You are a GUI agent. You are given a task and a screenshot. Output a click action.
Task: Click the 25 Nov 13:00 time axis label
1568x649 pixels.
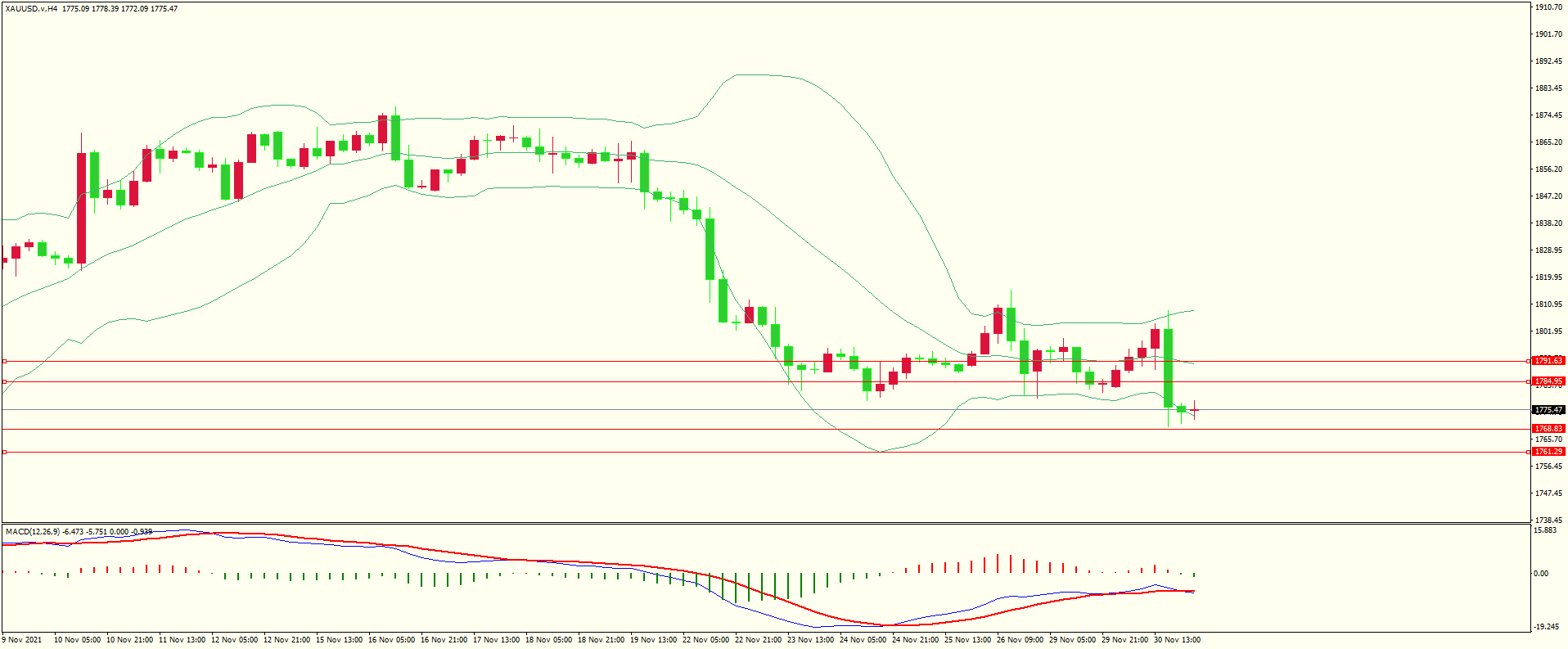coord(967,640)
